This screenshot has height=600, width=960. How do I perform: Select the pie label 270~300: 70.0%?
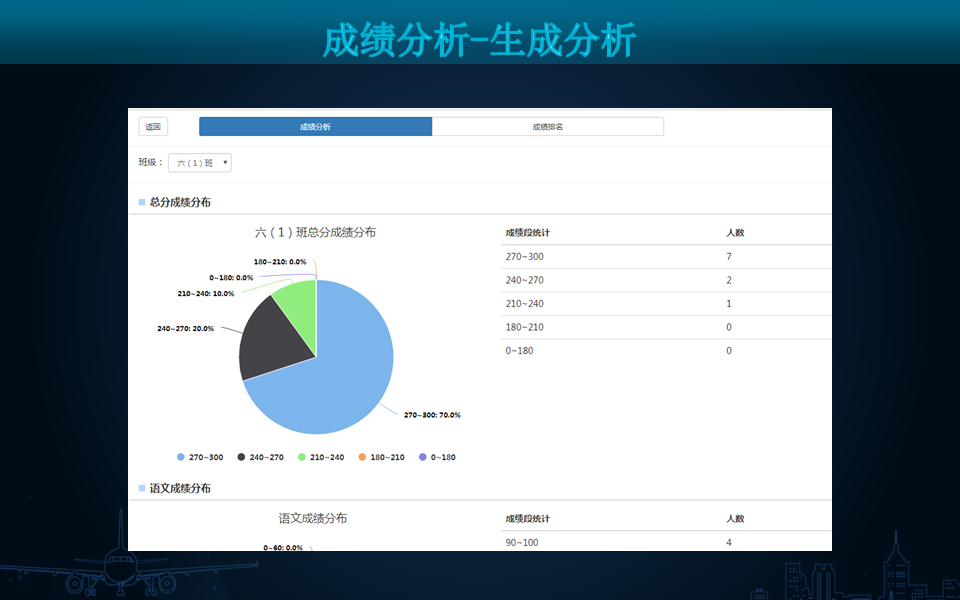click(x=432, y=415)
